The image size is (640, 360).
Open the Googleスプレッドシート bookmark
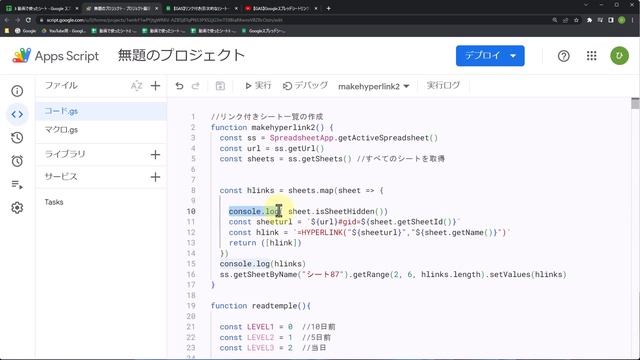[x=264, y=31]
